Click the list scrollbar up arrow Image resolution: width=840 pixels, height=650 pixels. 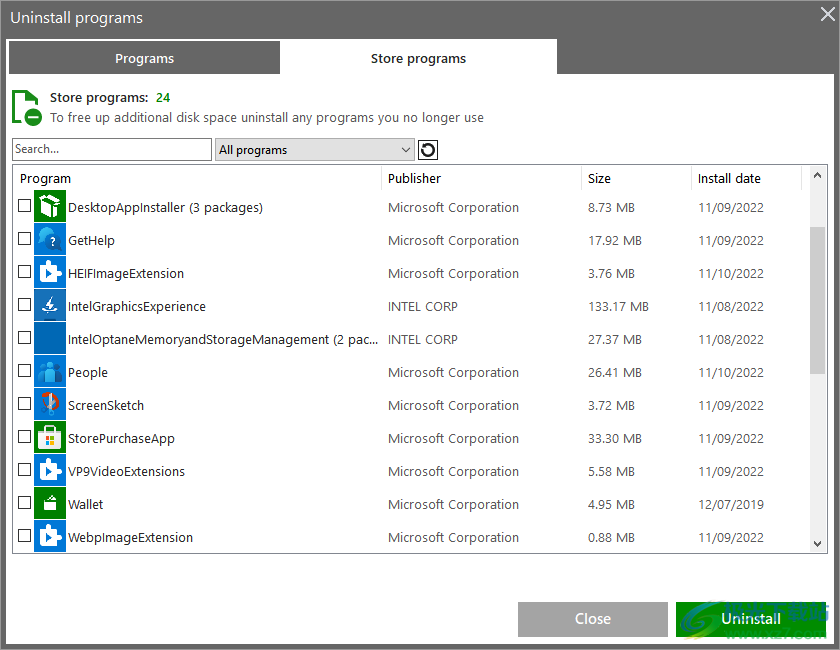(817, 175)
